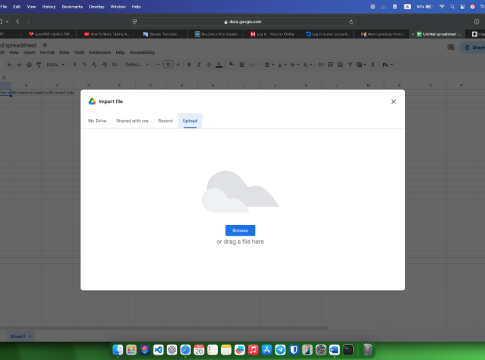The width and height of the screenshot is (485, 360).
Task: Open the Default font dropdown
Action: (137, 65)
